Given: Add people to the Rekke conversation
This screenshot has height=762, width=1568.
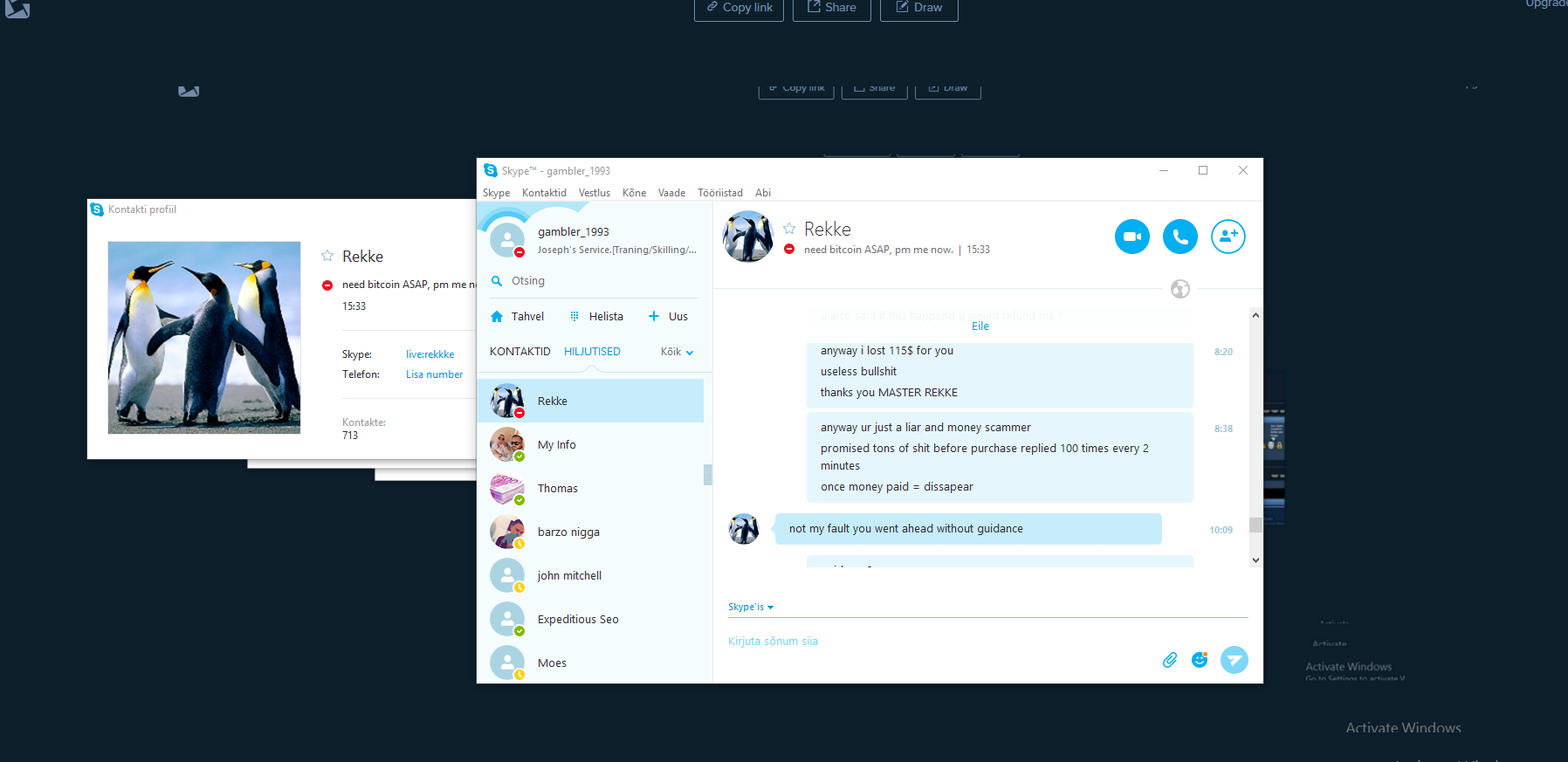Looking at the screenshot, I should [1228, 237].
